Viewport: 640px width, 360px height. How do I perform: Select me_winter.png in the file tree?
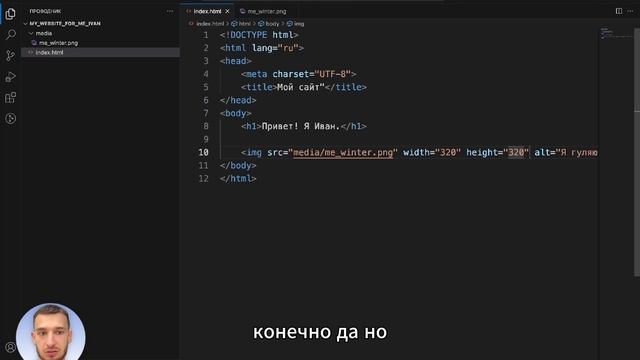[58, 43]
